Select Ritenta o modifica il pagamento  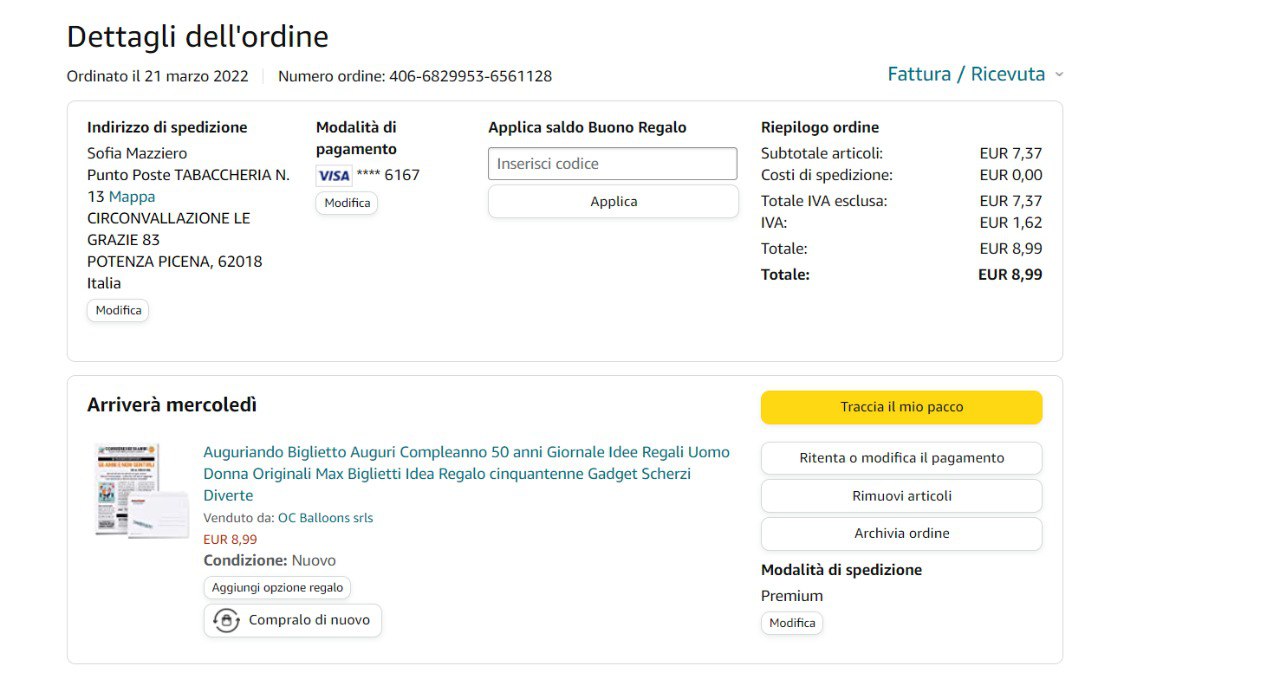(901, 458)
